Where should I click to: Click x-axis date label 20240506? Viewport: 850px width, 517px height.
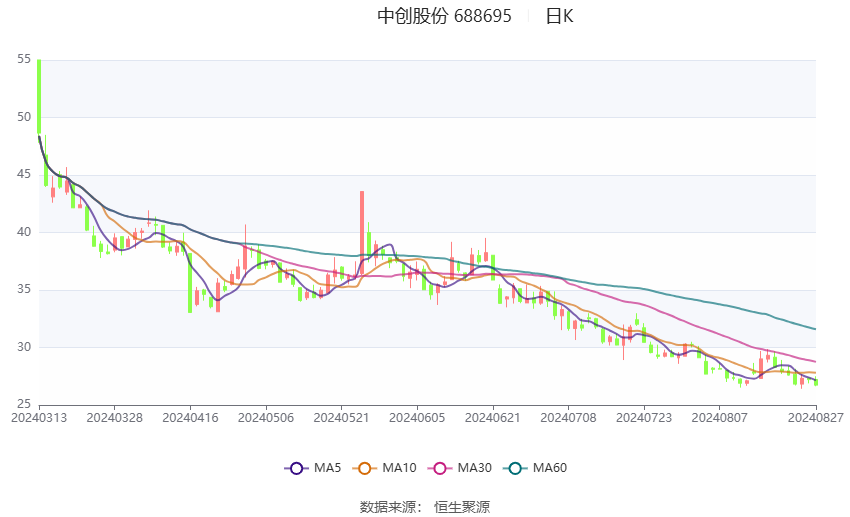tap(266, 418)
